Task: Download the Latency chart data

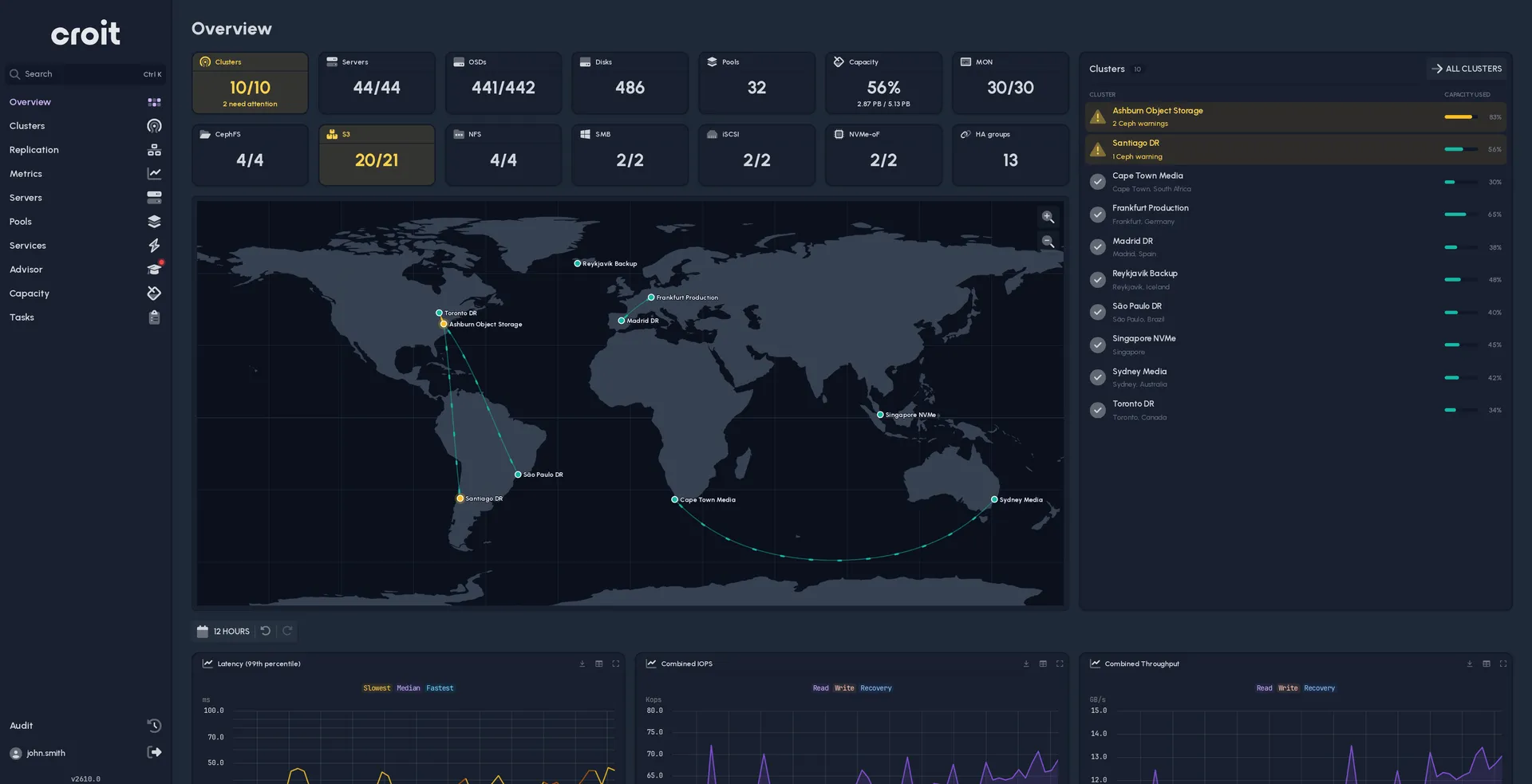Action: 582,664
